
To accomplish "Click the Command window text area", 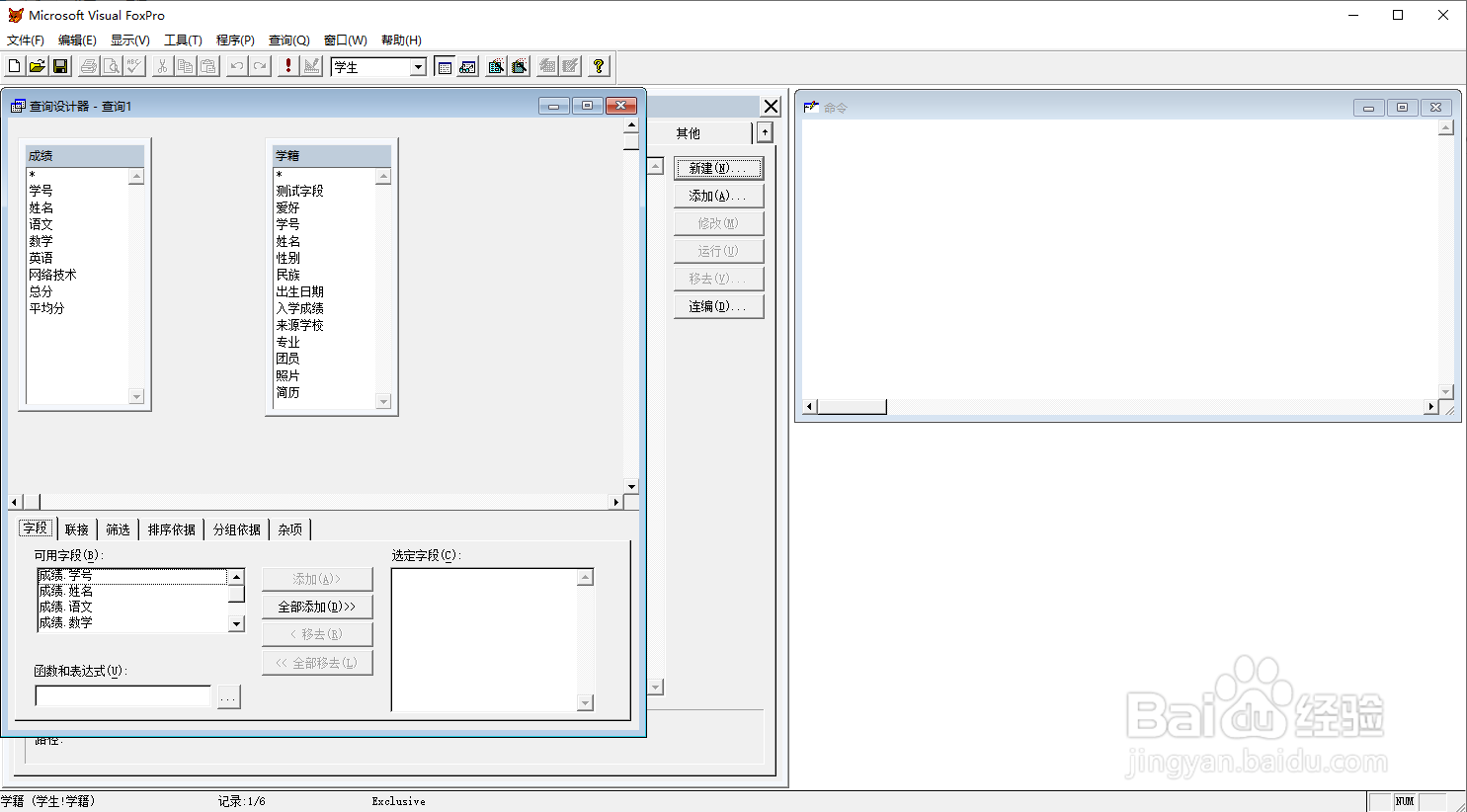I will 1119,259.
